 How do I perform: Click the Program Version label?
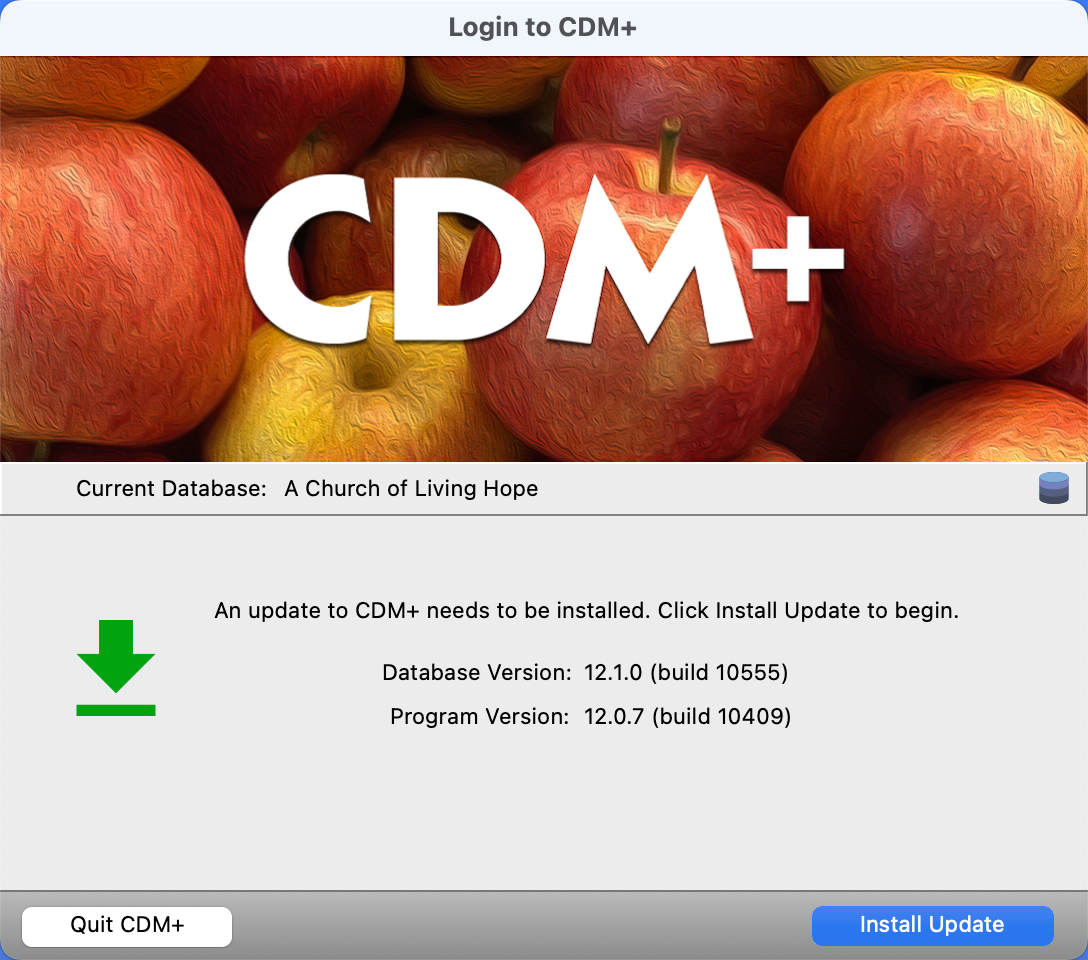tap(479, 716)
